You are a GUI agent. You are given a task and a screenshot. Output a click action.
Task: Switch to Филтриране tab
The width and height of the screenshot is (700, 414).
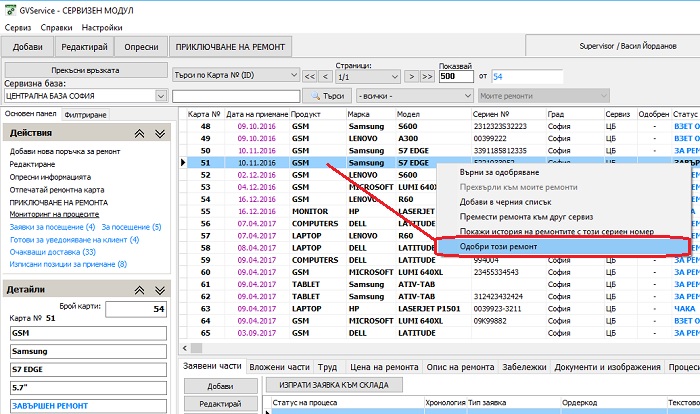85,115
